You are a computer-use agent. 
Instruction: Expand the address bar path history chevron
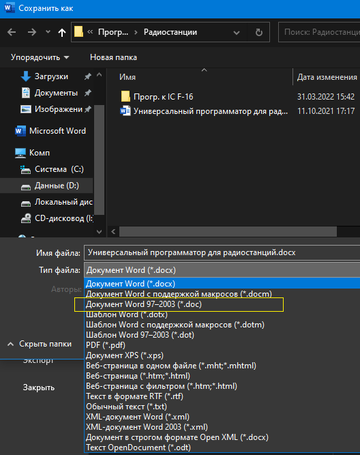tap(236, 33)
